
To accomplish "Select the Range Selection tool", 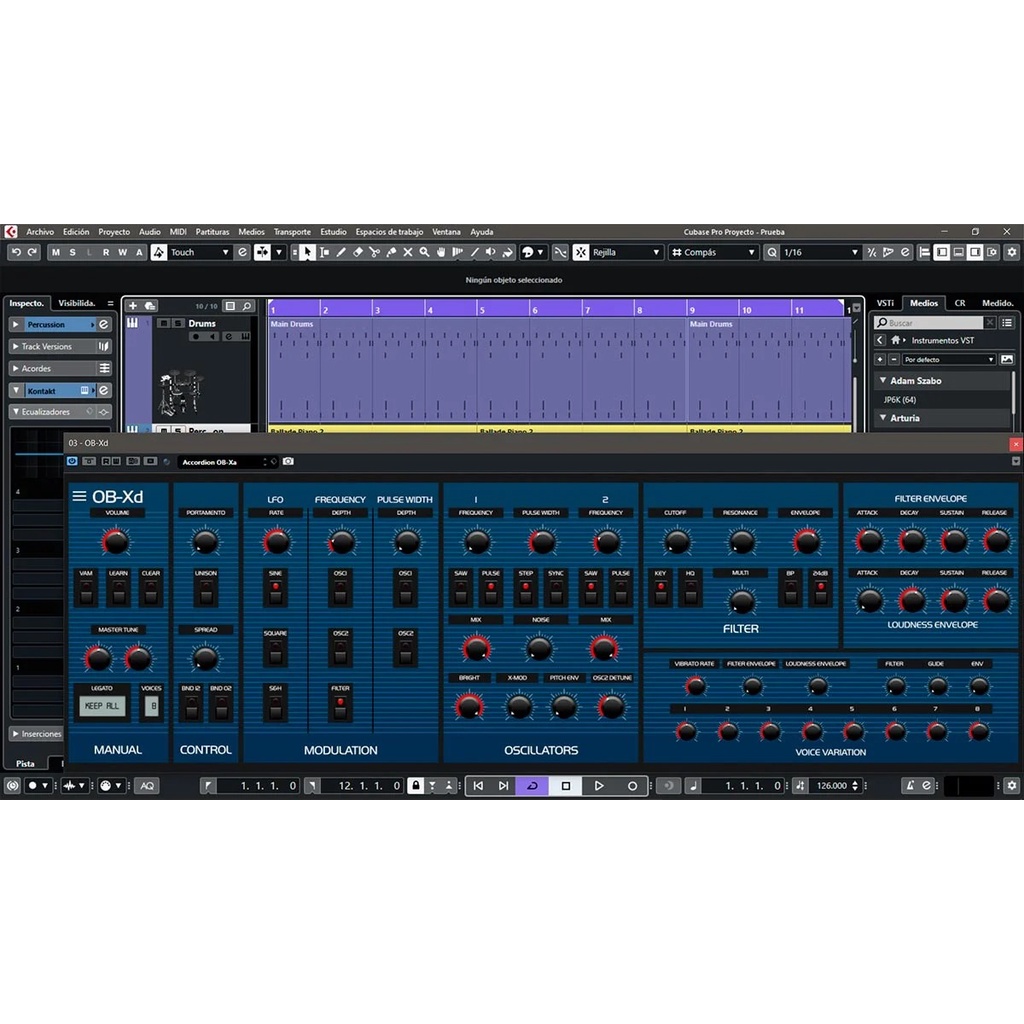I will (x=325, y=252).
